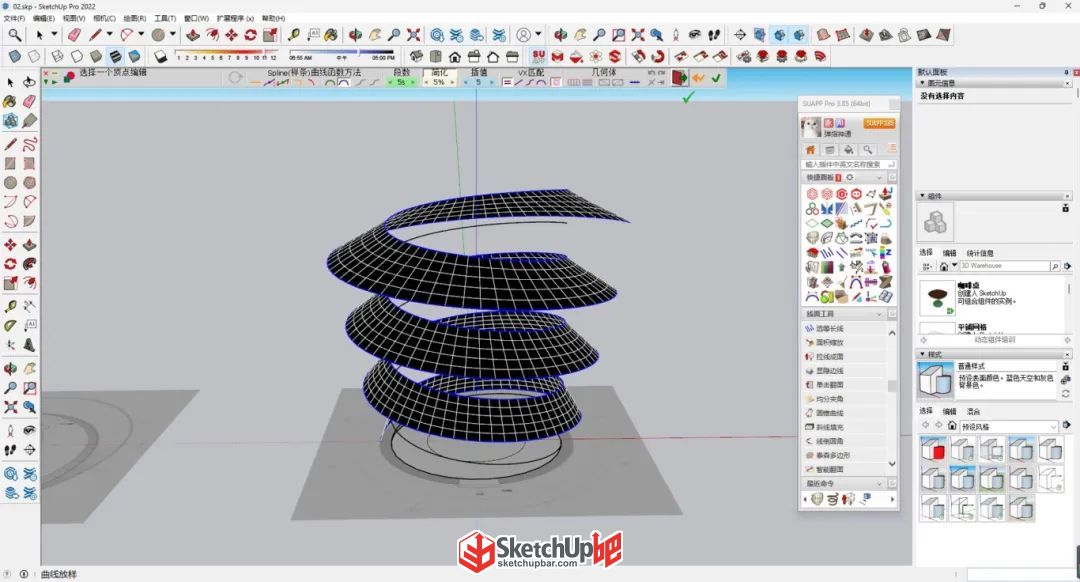
Task: Open the 扩展程序 menu
Action: [236, 19]
